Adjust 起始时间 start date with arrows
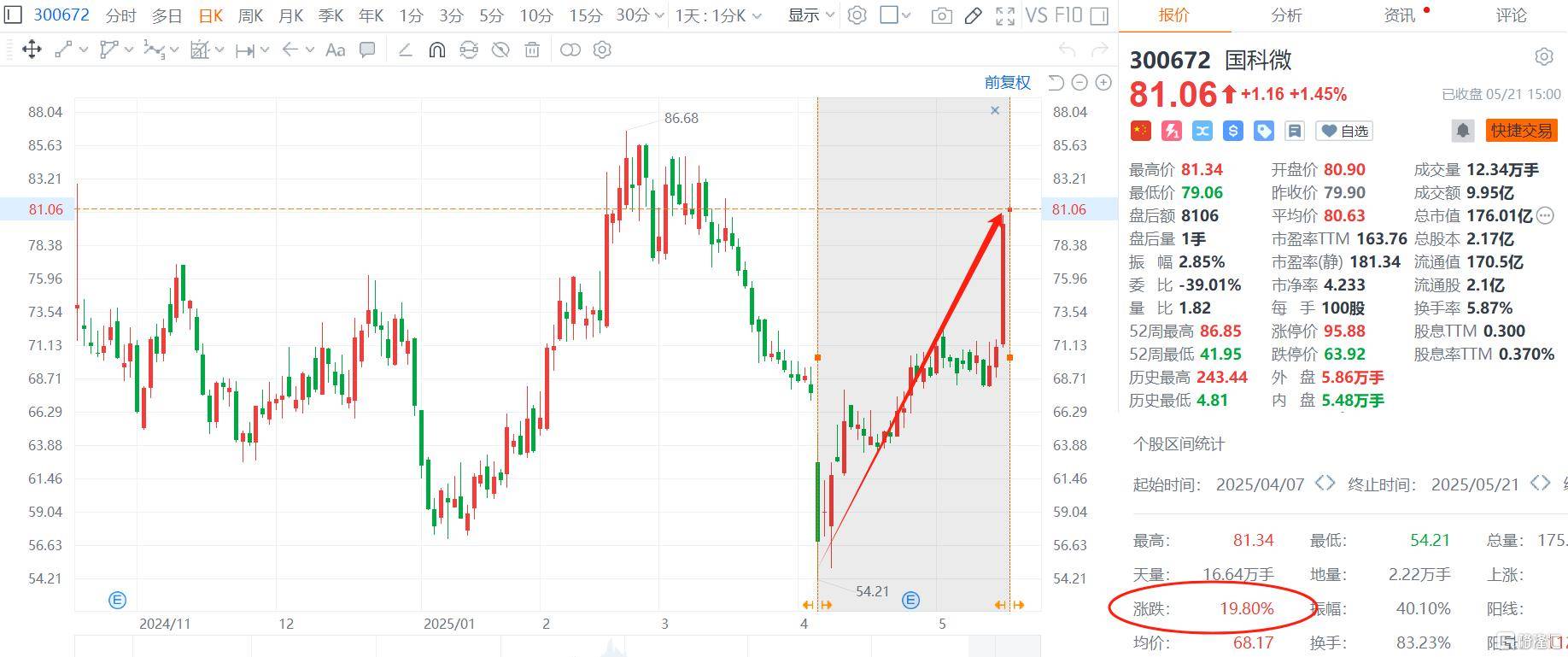Screen dimensions: 1568x657 tap(1325, 484)
